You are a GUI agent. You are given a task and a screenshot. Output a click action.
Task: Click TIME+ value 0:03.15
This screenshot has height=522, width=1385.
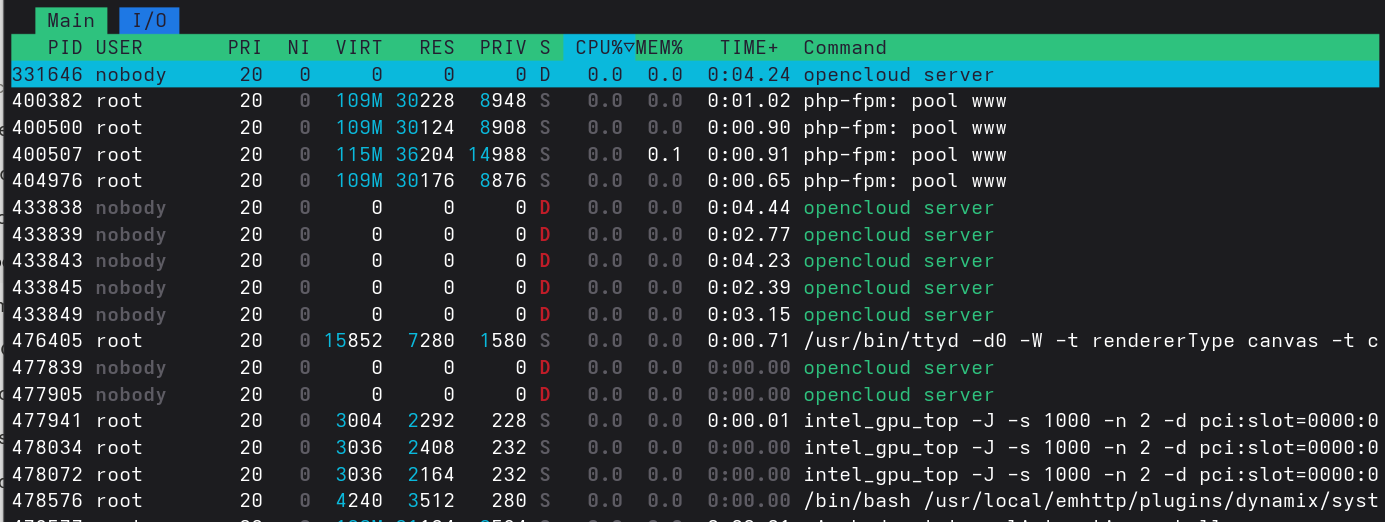[x=749, y=314]
